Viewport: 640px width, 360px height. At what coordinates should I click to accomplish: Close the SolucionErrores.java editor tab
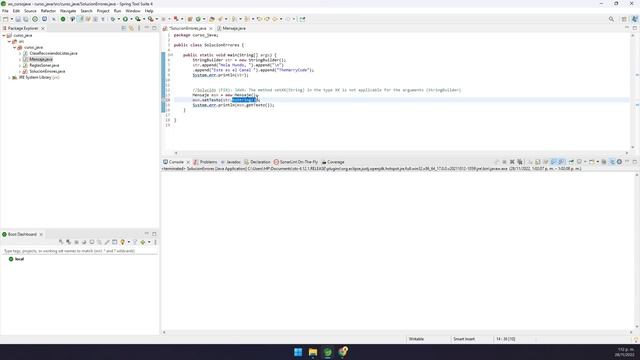click(211, 28)
